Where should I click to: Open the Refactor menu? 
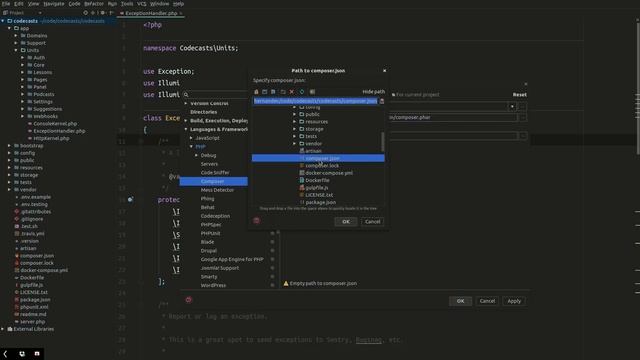click(x=94, y=4)
